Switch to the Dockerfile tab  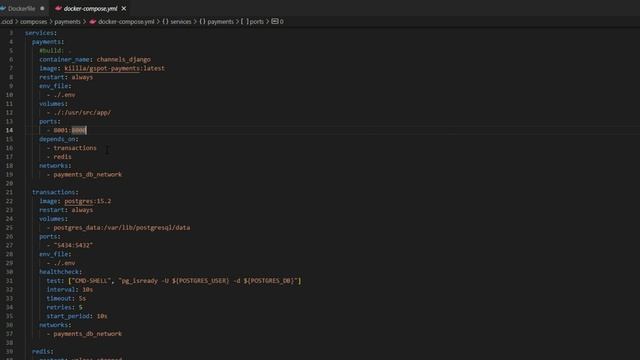pyautogui.click(x=21, y=9)
